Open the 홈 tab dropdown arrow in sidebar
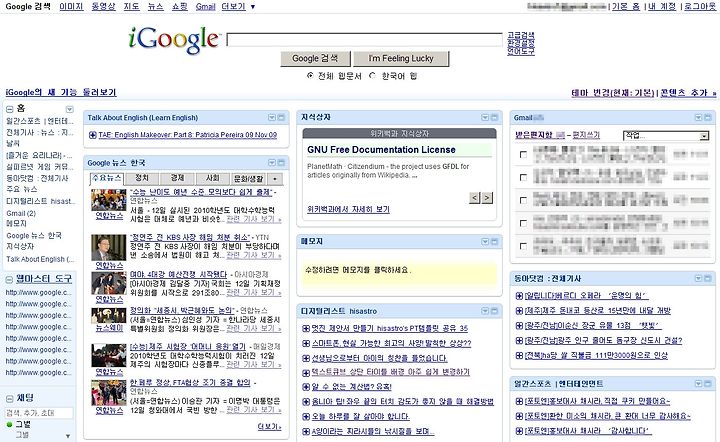Viewport: 720px width, 442px height. point(69,109)
